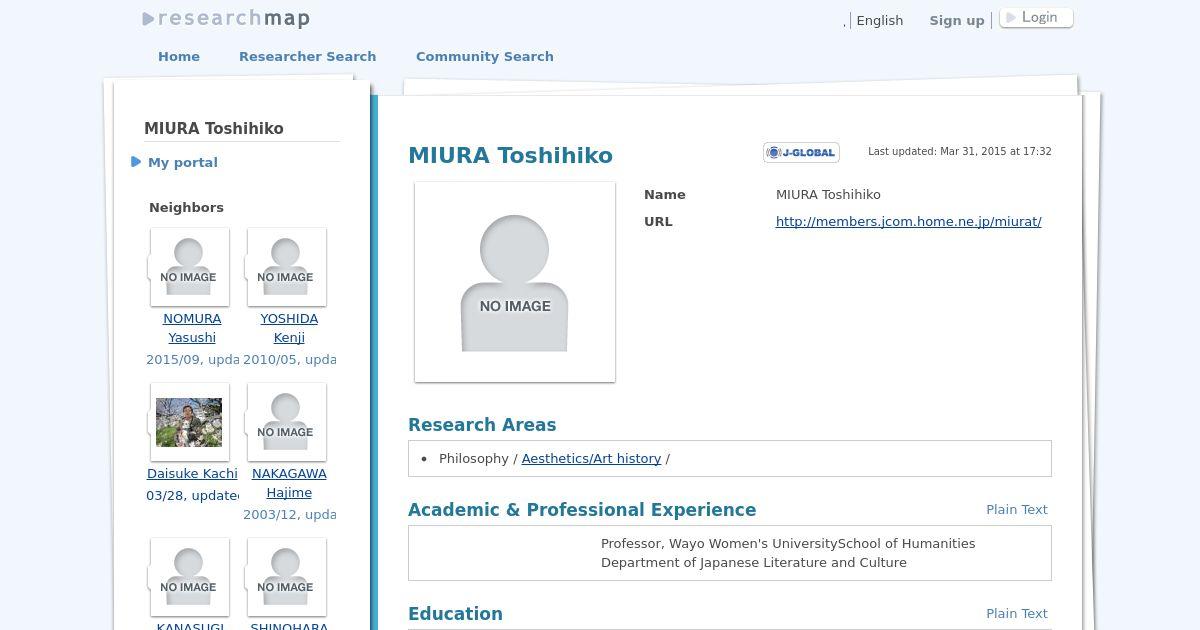
Task: Open the J-GLOBAL badge link
Action: [801, 152]
